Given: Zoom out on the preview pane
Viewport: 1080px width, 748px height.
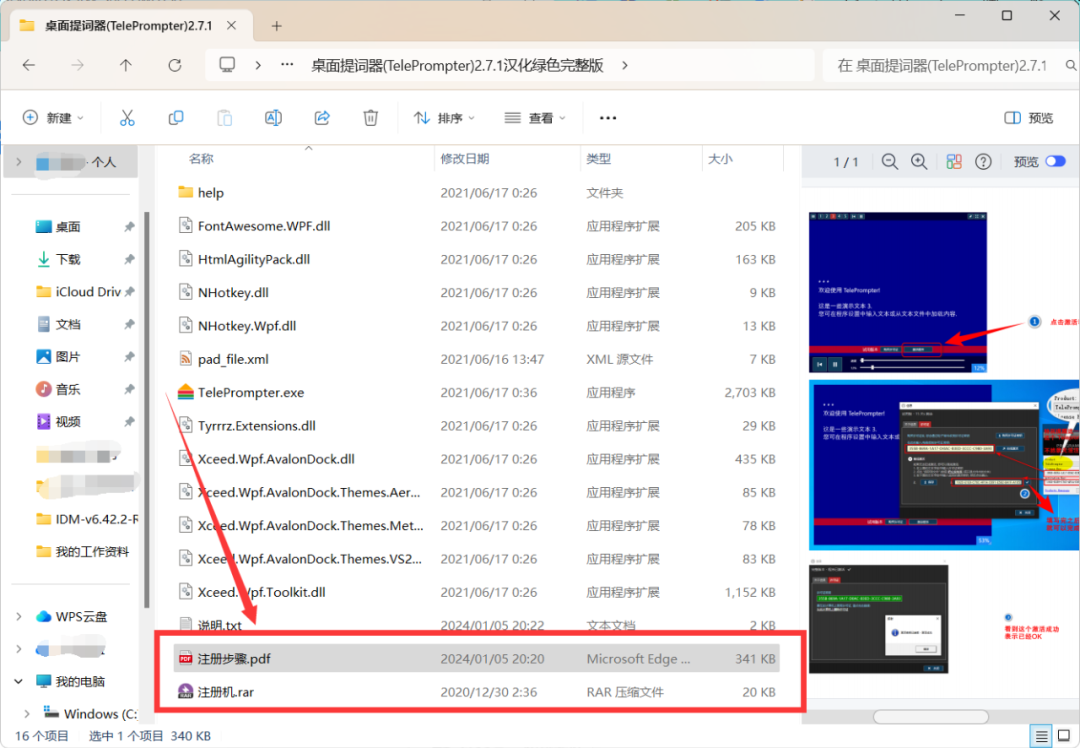Looking at the screenshot, I should coord(889,162).
